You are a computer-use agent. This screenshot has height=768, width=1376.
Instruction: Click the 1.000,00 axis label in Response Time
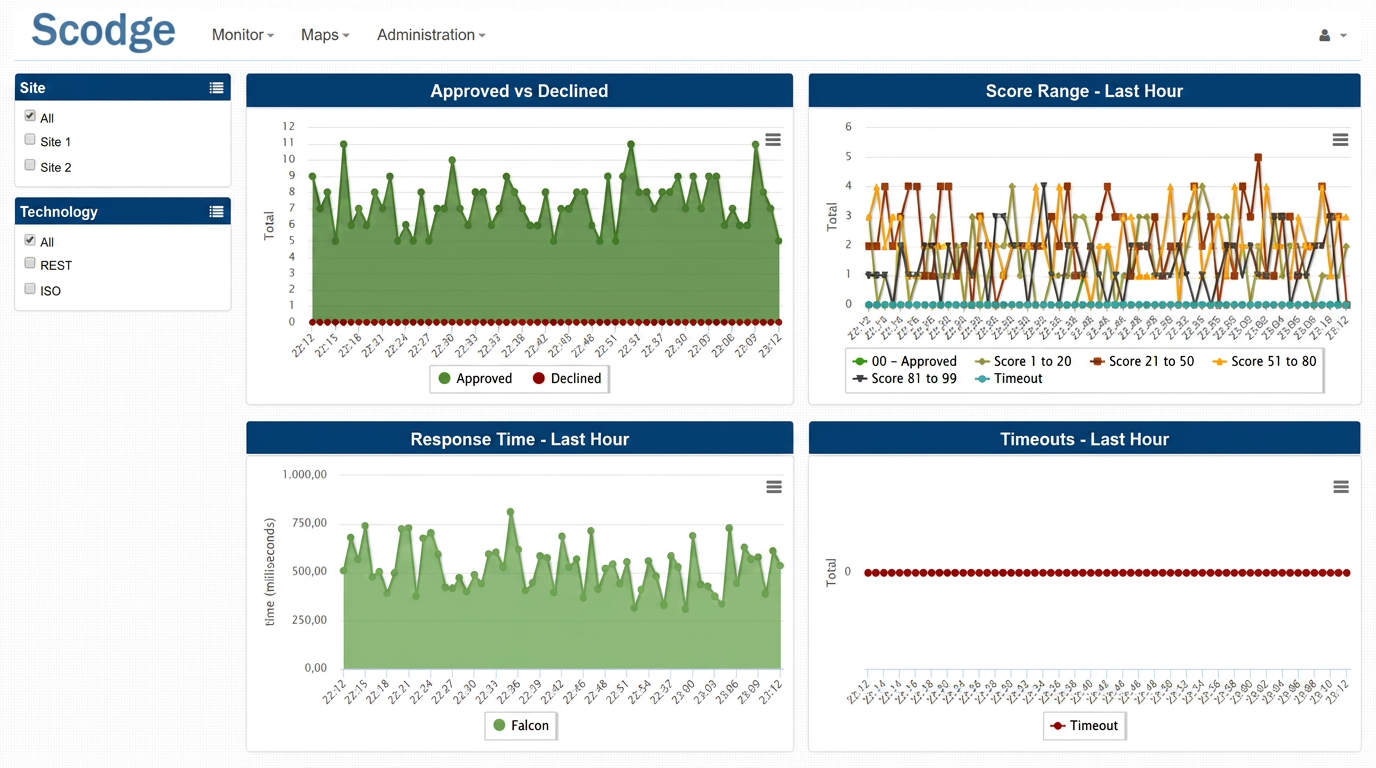[x=304, y=475]
